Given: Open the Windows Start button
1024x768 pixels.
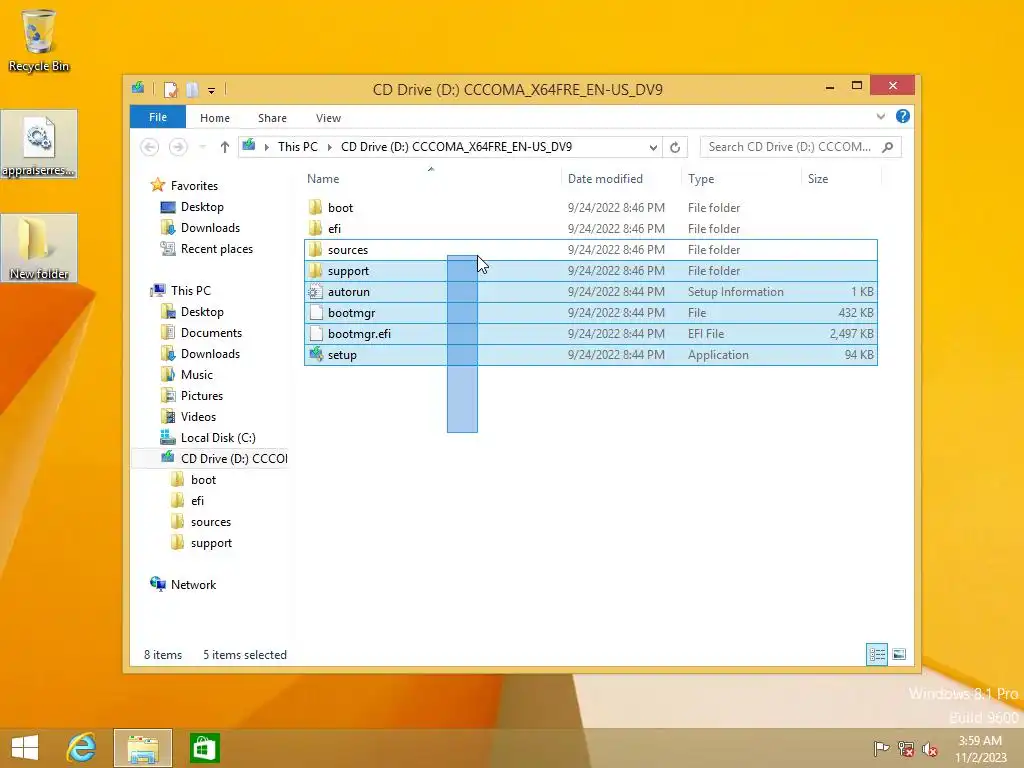Looking at the screenshot, I should pyautogui.click(x=25, y=748).
